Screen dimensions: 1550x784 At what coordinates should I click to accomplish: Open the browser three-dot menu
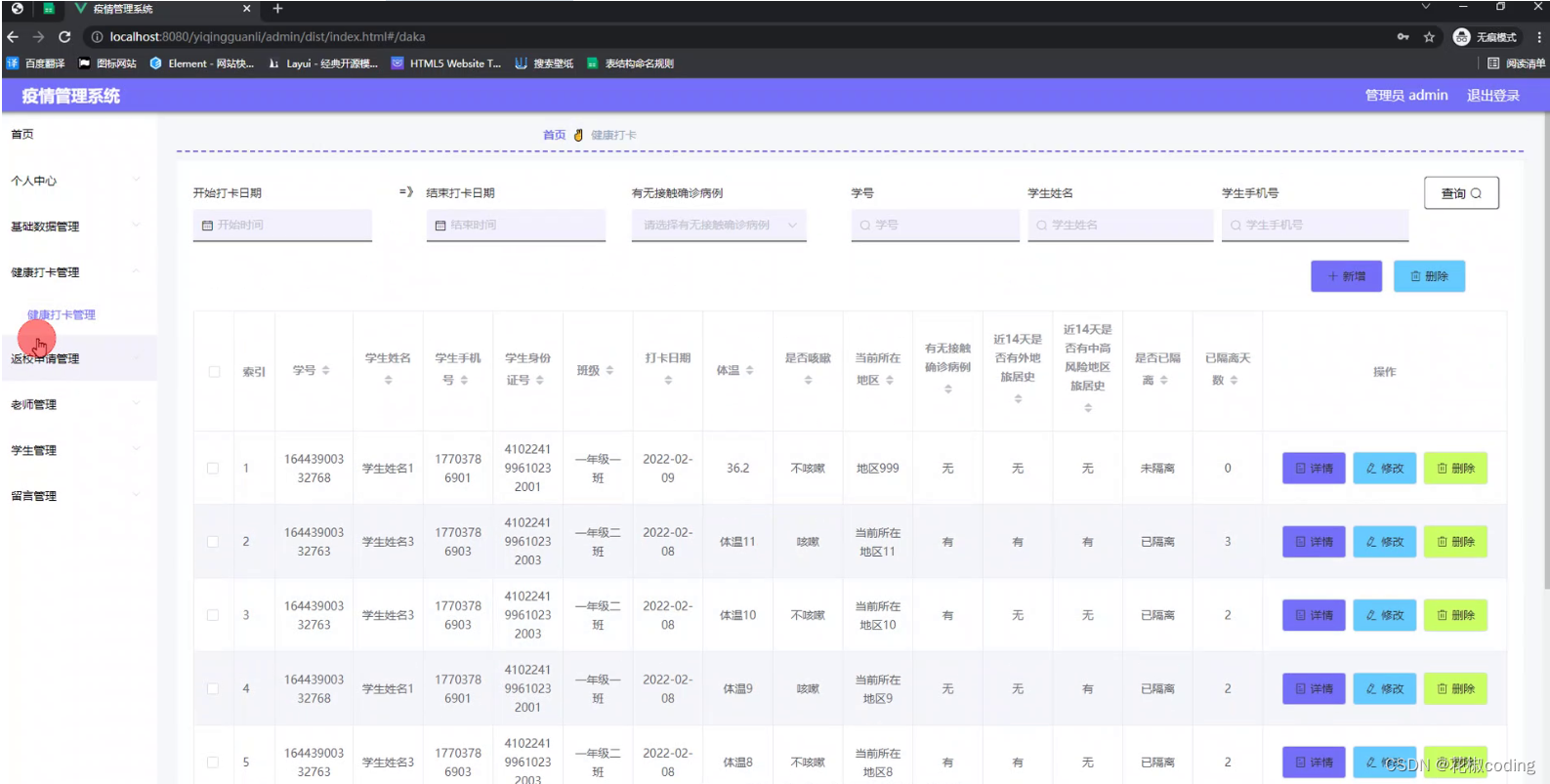pyautogui.click(x=1538, y=37)
